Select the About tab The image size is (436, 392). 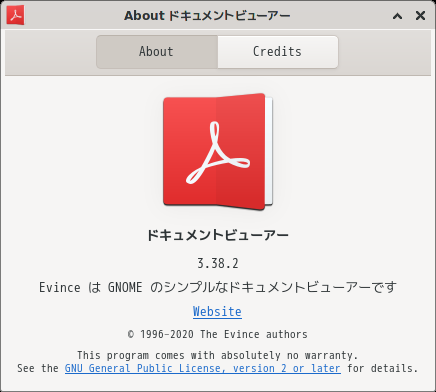point(157,52)
